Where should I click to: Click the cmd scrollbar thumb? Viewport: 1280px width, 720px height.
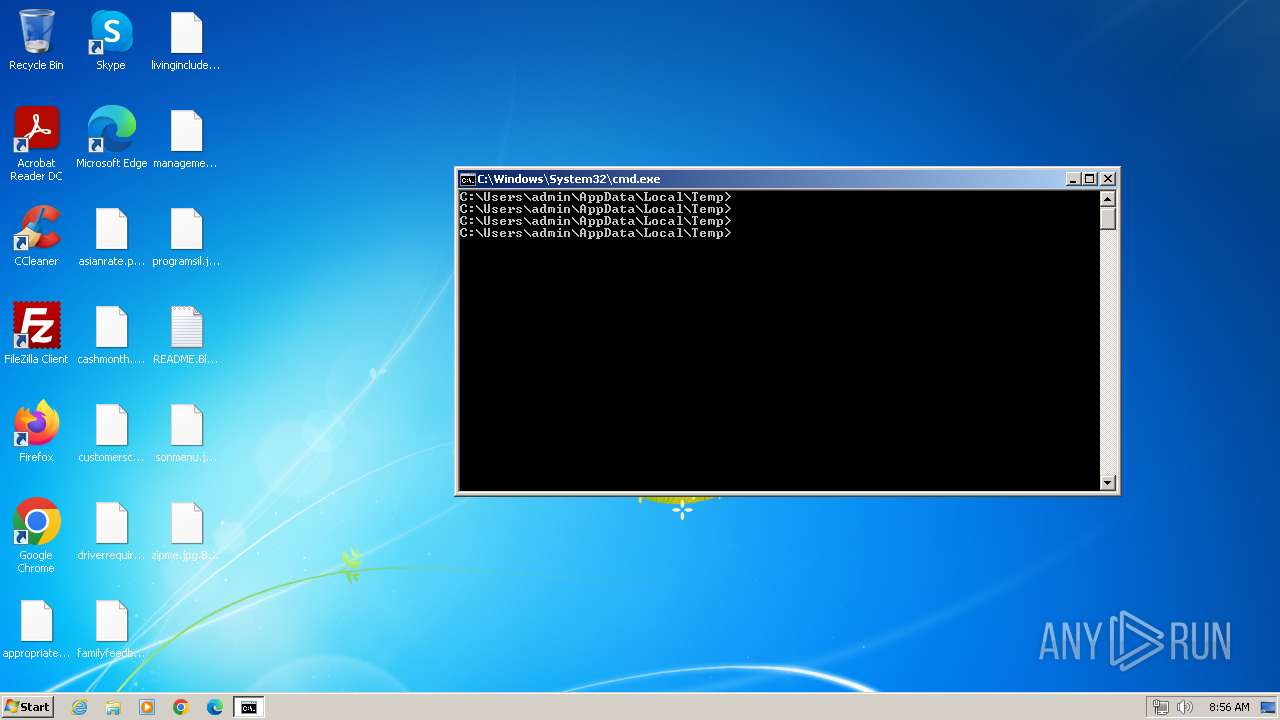(1107, 217)
